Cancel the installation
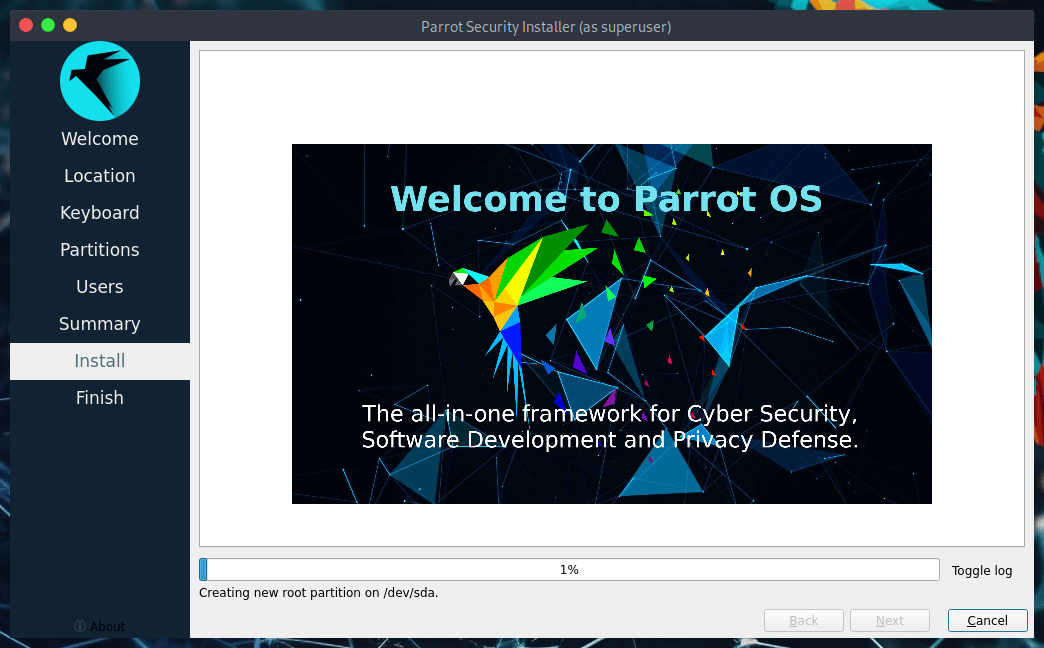 point(987,620)
